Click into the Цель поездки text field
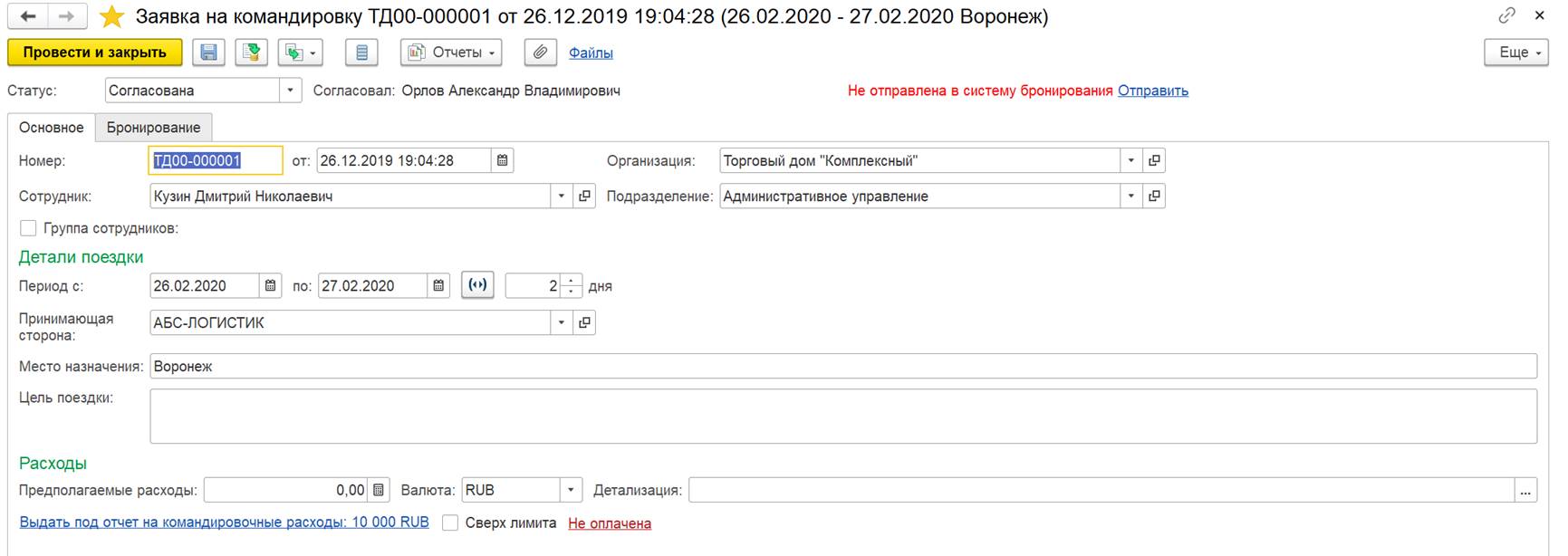 coord(842,417)
